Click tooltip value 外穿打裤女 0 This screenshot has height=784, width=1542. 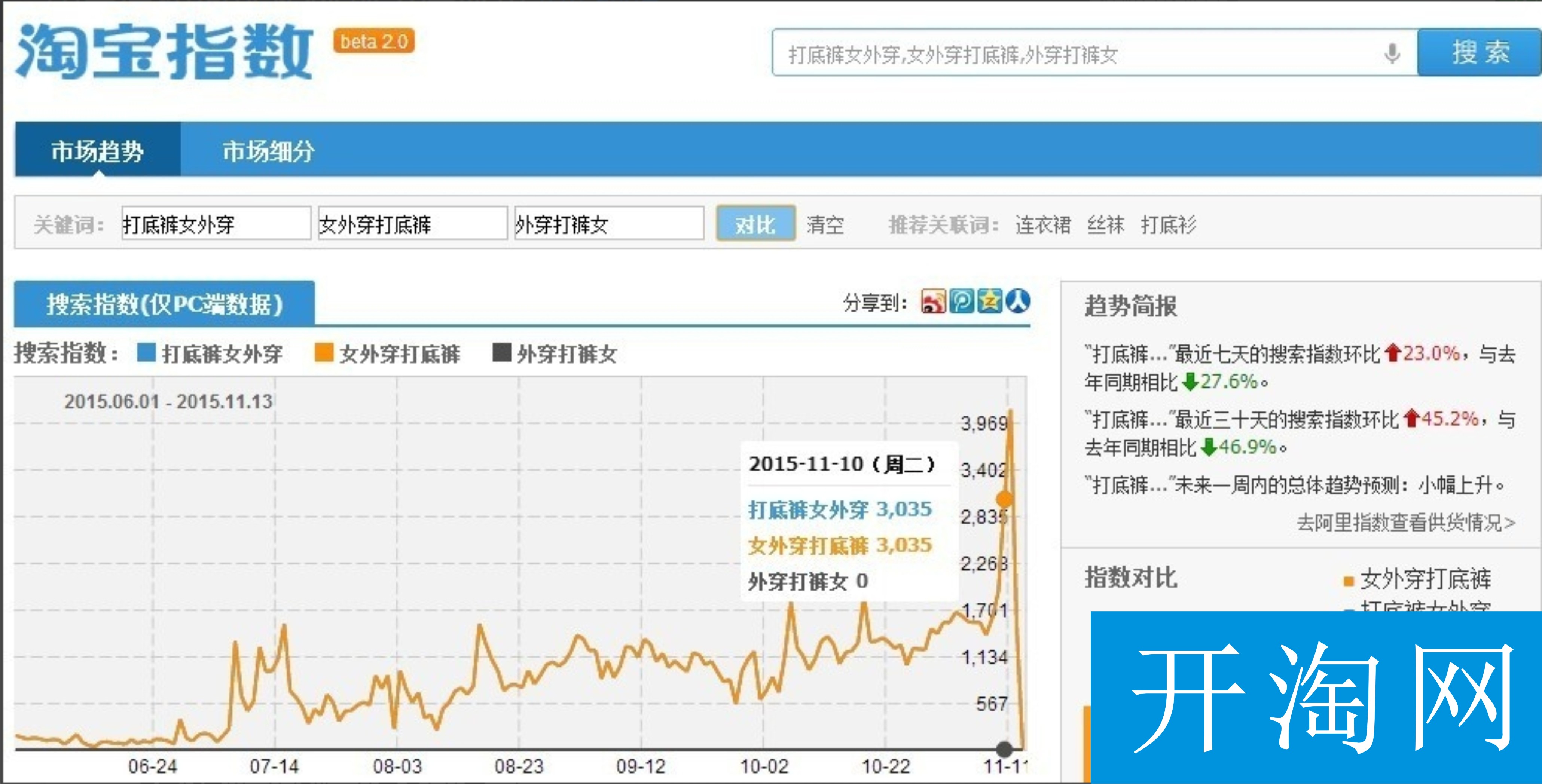[807, 581]
